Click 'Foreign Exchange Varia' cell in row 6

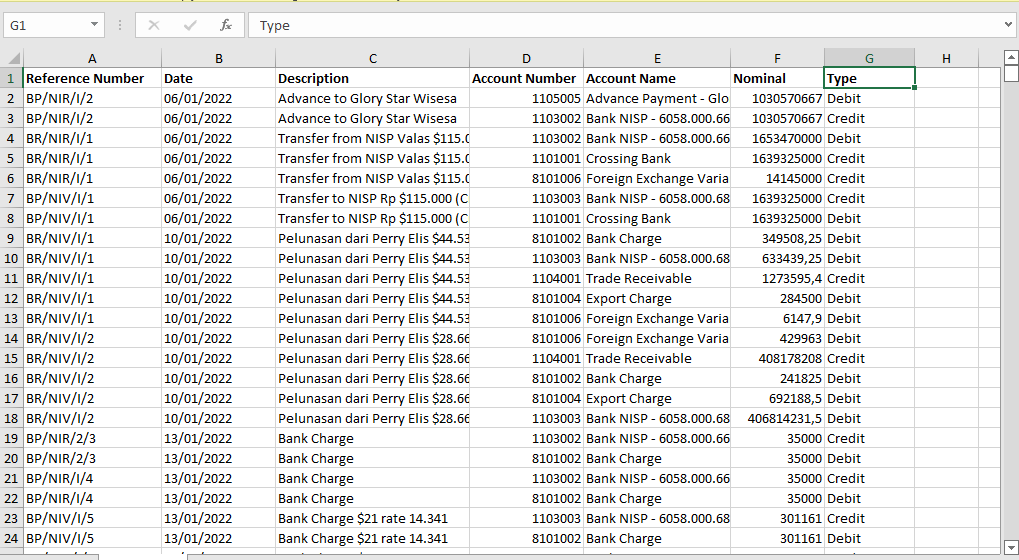click(657, 179)
